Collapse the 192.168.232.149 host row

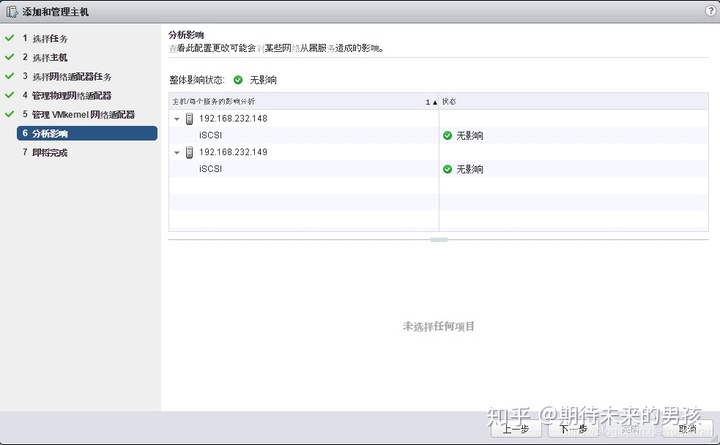coord(177,152)
